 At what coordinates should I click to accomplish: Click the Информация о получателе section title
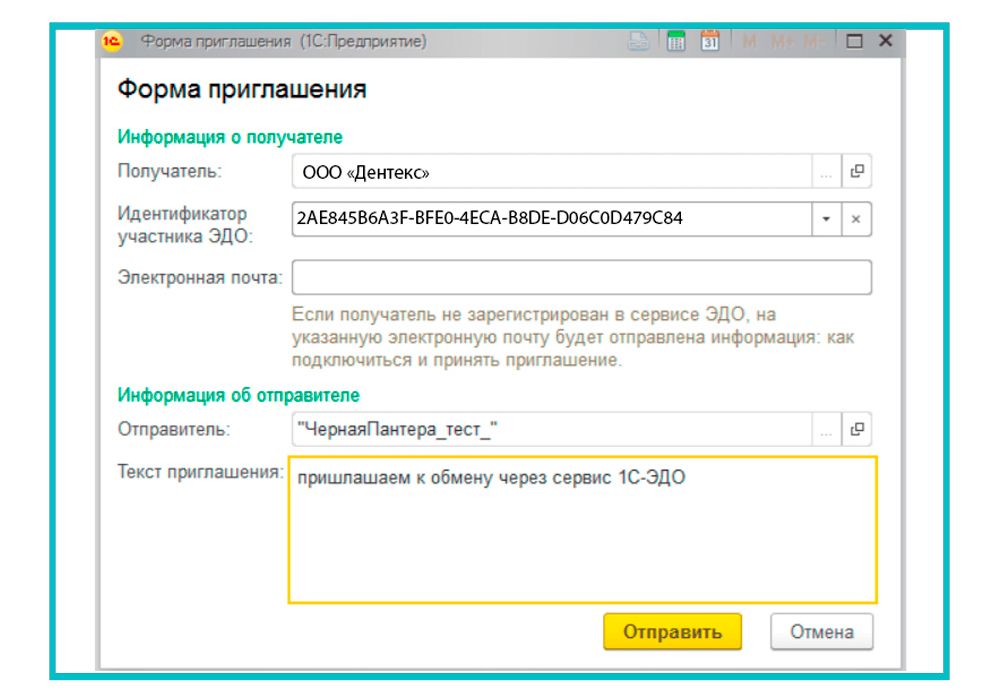tap(230, 137)
